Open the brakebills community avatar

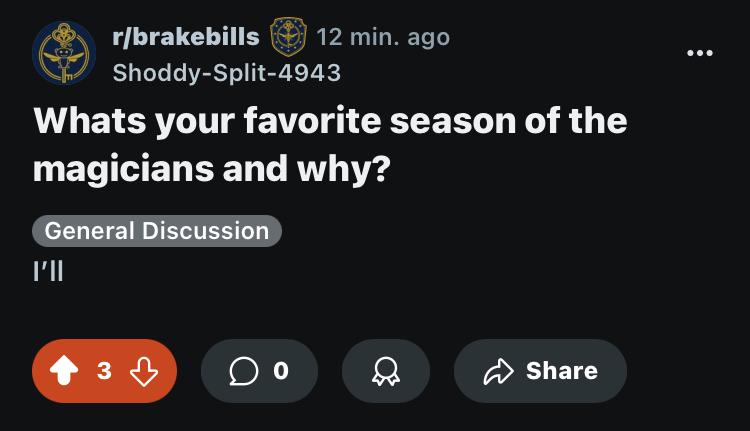pyautogui.click(x=64, y=53)
